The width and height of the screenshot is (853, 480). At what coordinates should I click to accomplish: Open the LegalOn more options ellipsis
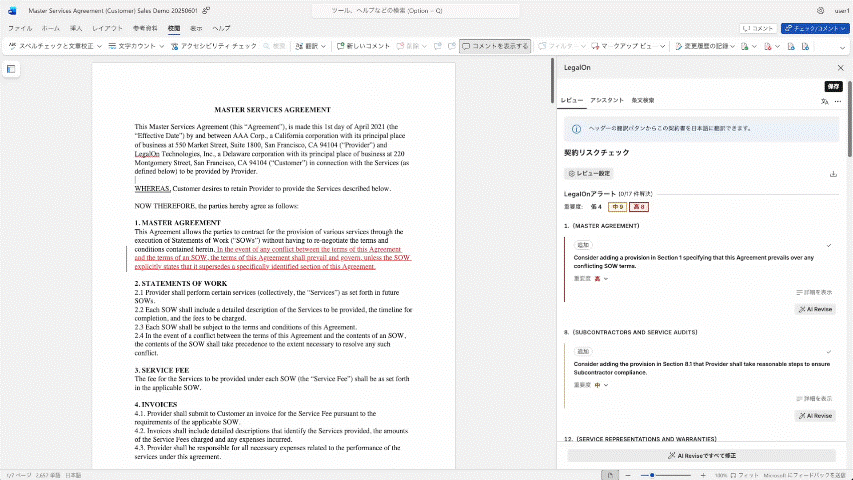(838, 101)
